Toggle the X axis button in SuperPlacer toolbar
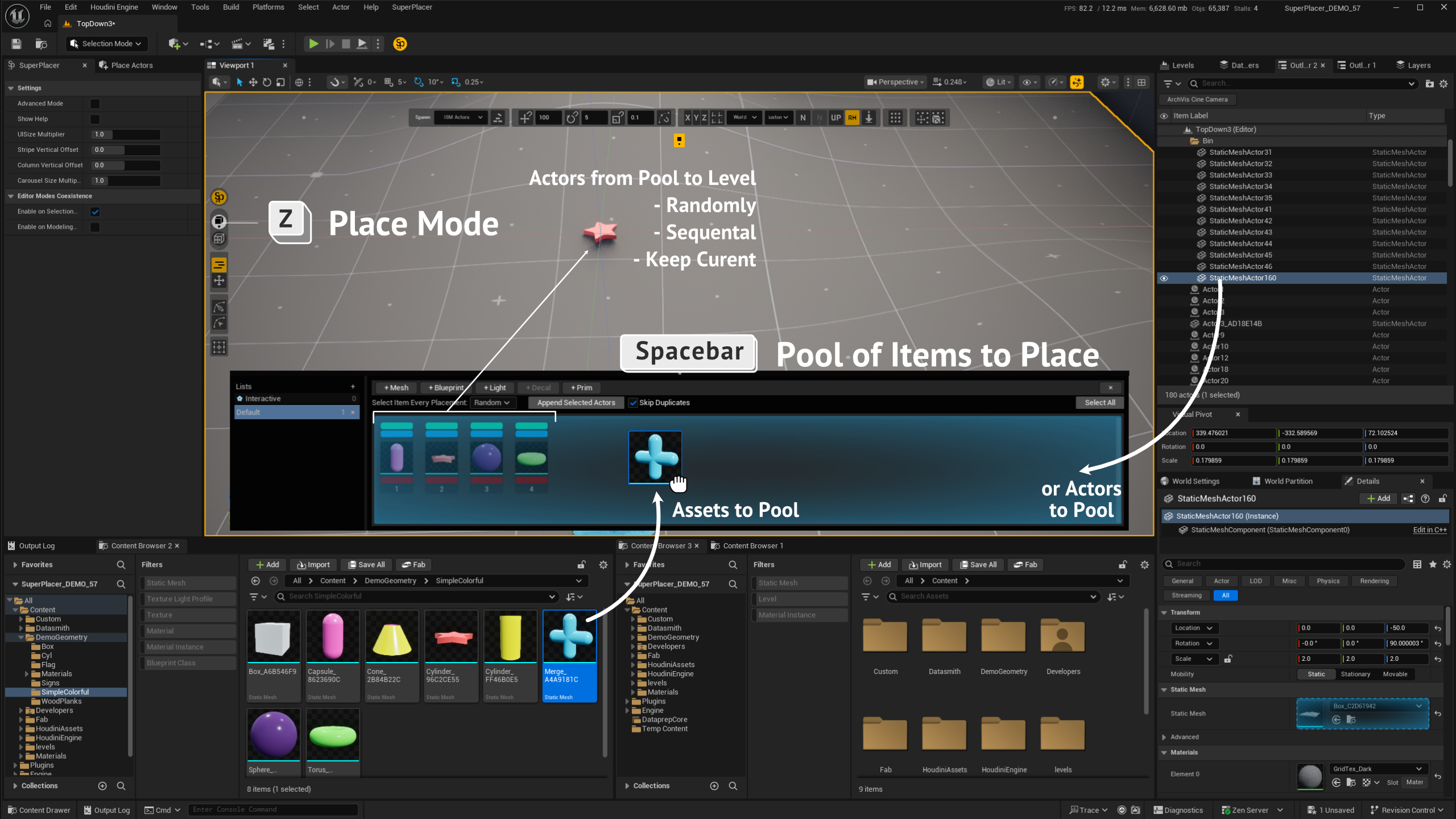1456x819 pixels. tap(688, 118)
